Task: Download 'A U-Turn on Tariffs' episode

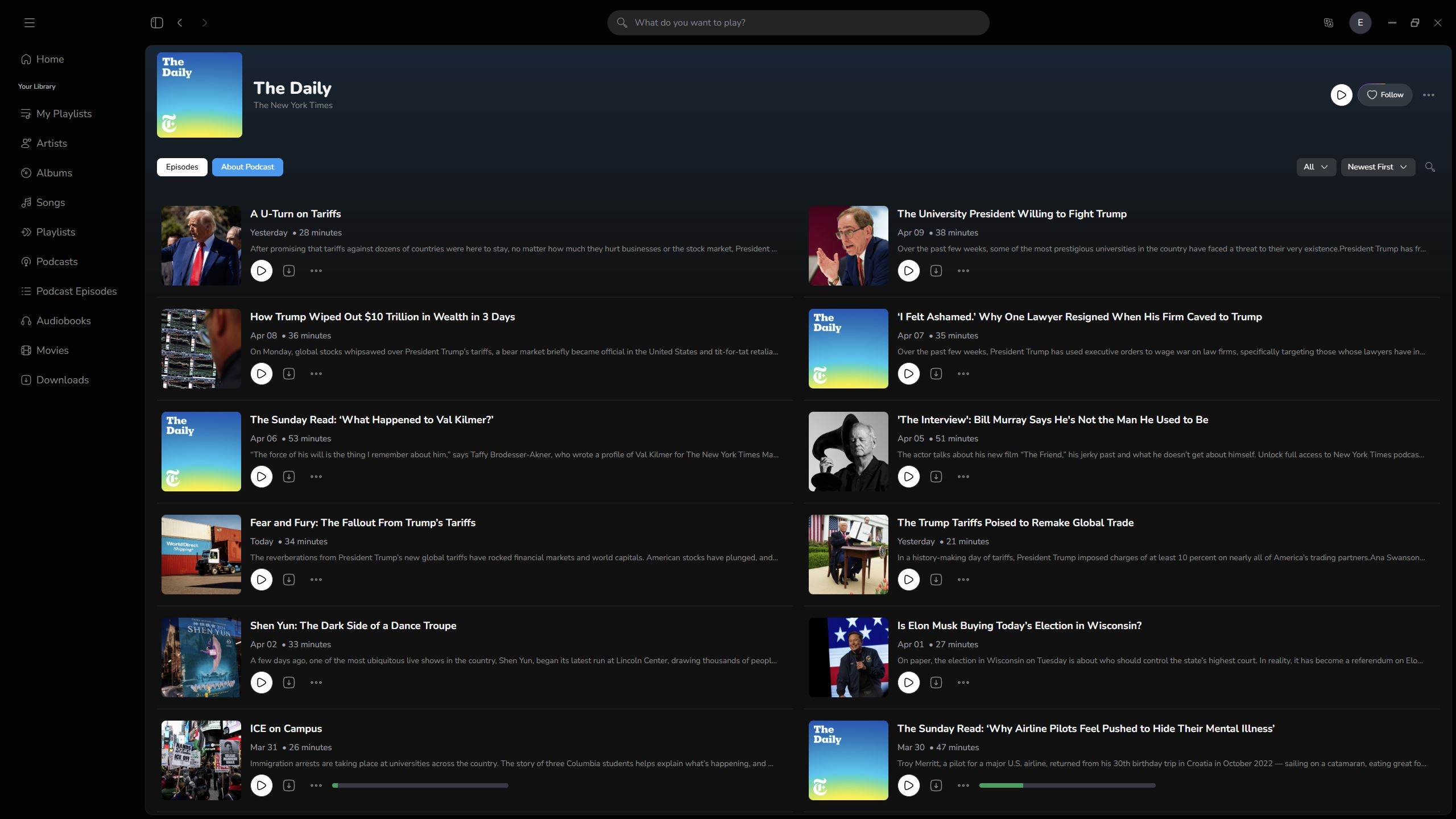Action: [289, 271]
